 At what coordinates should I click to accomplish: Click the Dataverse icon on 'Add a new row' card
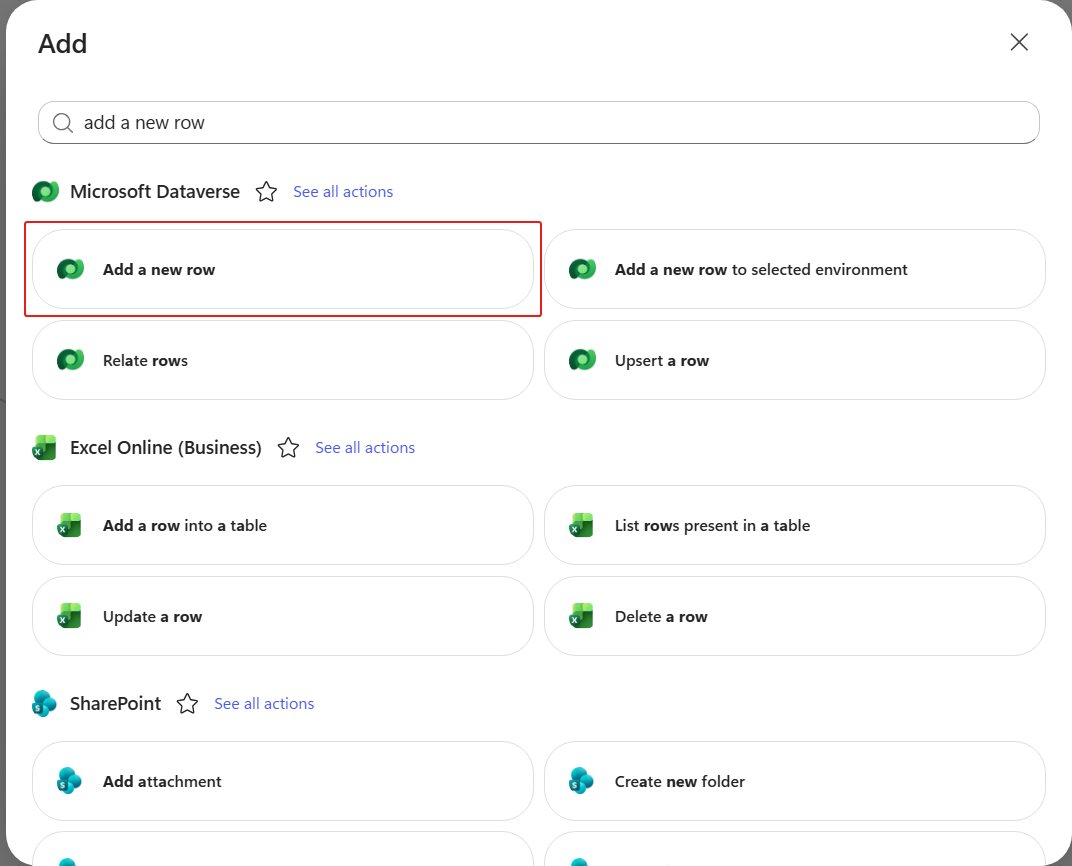tap(70, 269)
